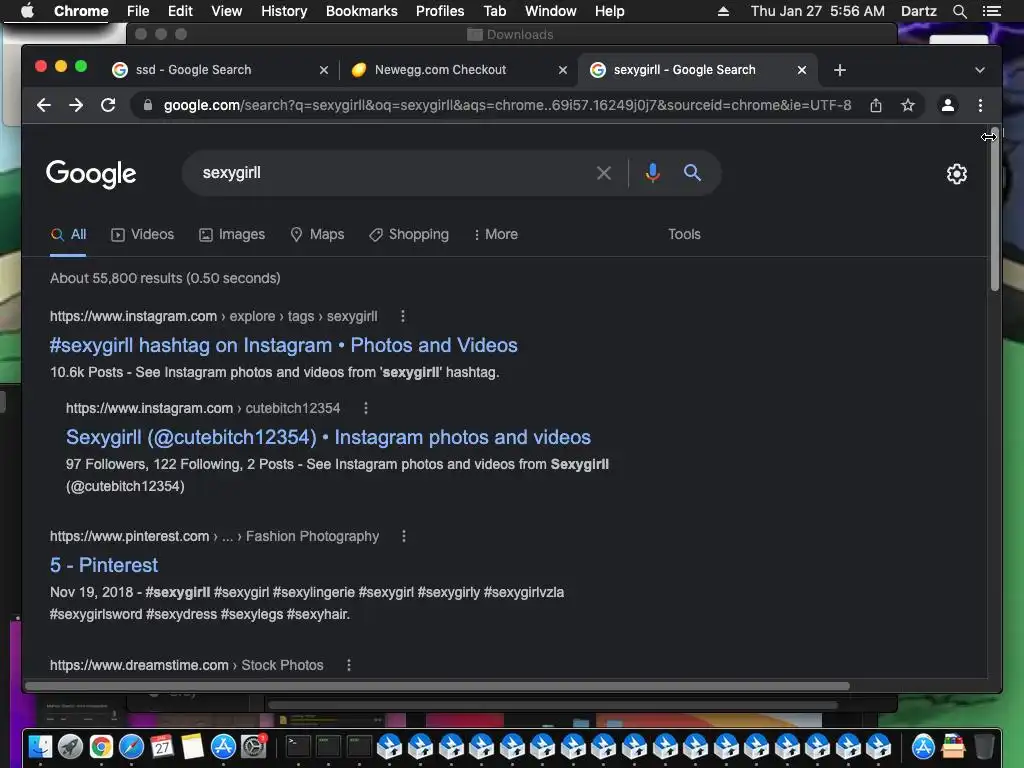Screen dimensions: 1024x768
Task: Click the Dartz user name in menu bar
Action: point(918,11)
